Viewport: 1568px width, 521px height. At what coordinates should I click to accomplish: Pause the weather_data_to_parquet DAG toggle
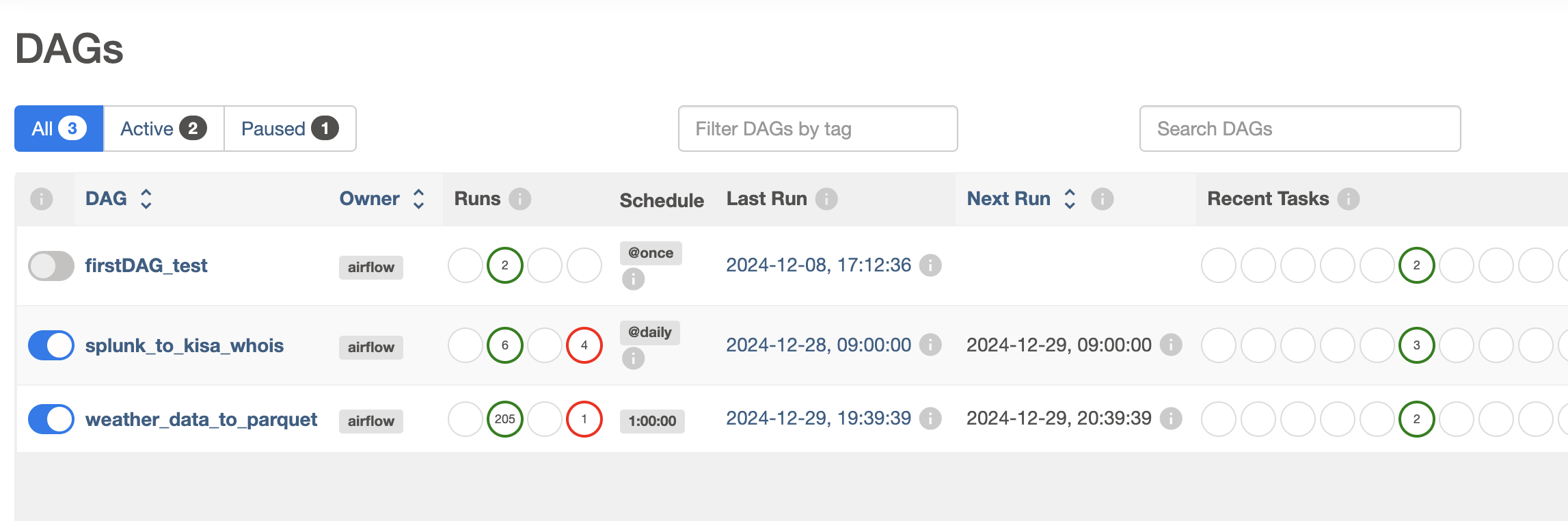[51, 419]
